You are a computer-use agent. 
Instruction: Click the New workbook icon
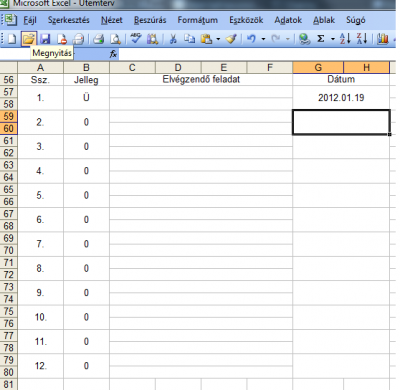pyautogui.click(x=12, y=39)
